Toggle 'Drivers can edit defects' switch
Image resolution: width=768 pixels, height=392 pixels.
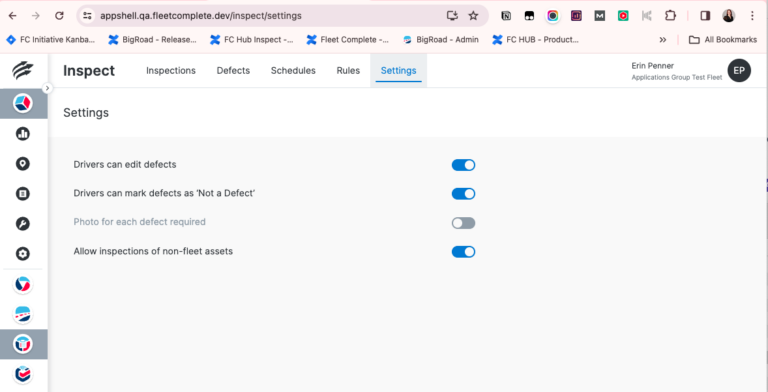click(x=463, y=165)
